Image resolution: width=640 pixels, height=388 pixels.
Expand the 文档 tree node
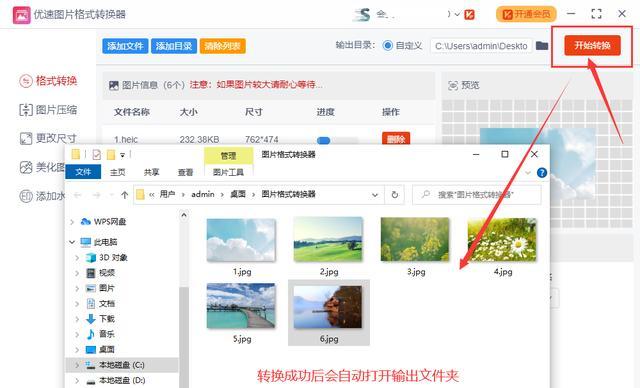tap(77, 304)
